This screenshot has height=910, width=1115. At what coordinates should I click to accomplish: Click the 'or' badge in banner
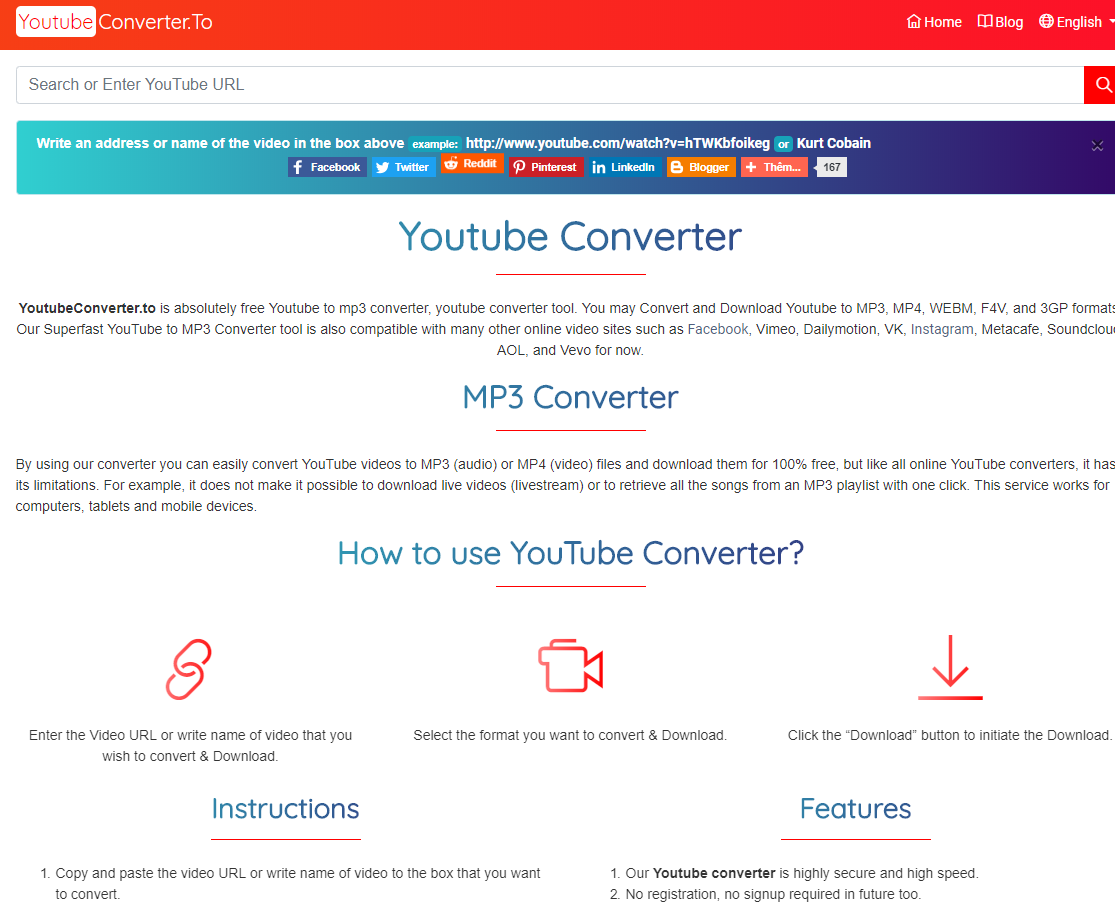pos(783,144)
